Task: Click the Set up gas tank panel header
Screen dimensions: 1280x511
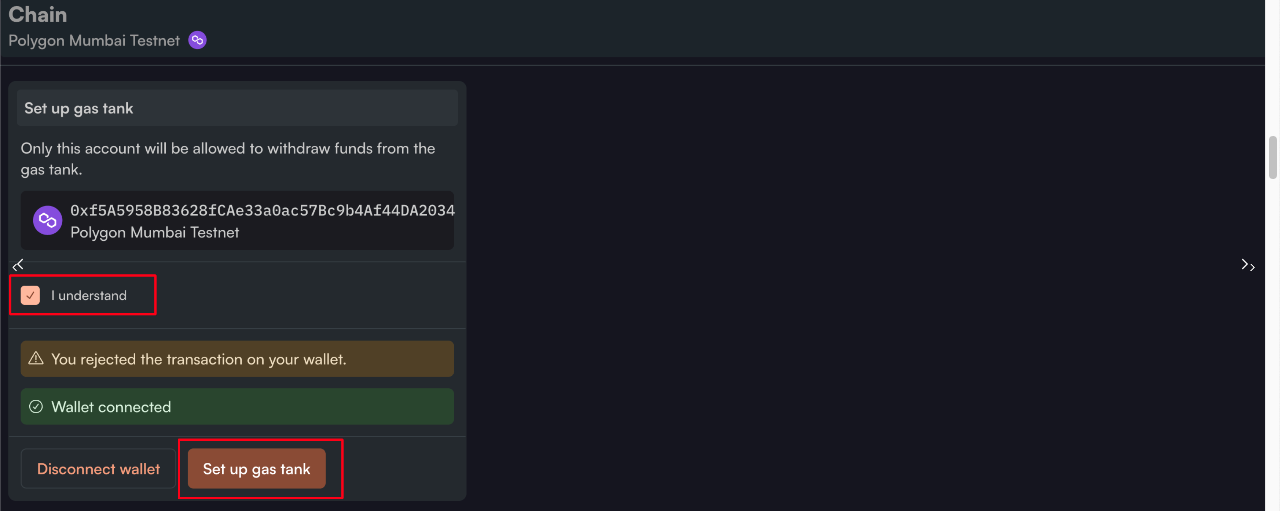Action: [237, 108]
